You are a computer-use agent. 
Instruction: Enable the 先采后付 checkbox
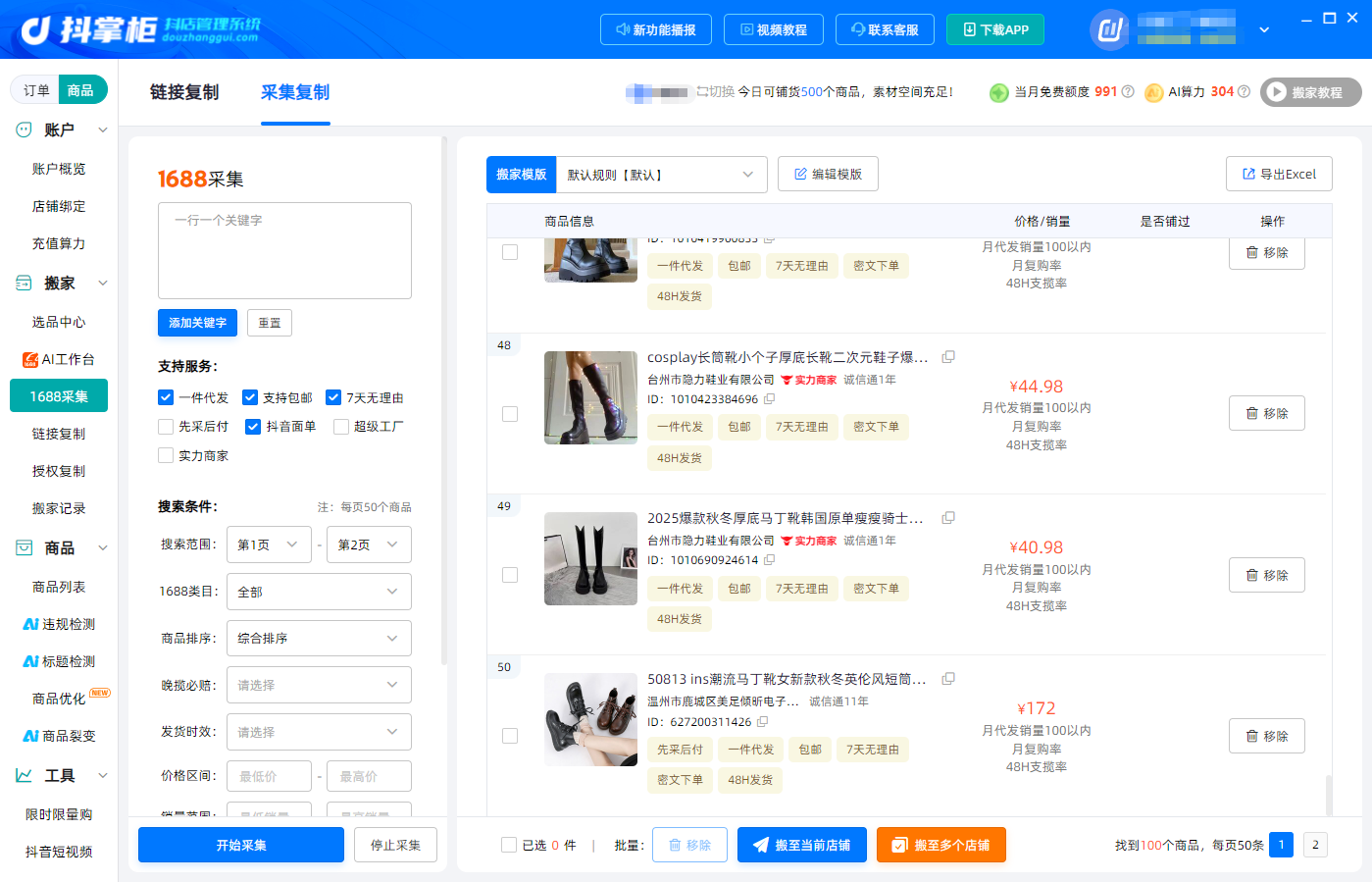(x=166, y=427)
